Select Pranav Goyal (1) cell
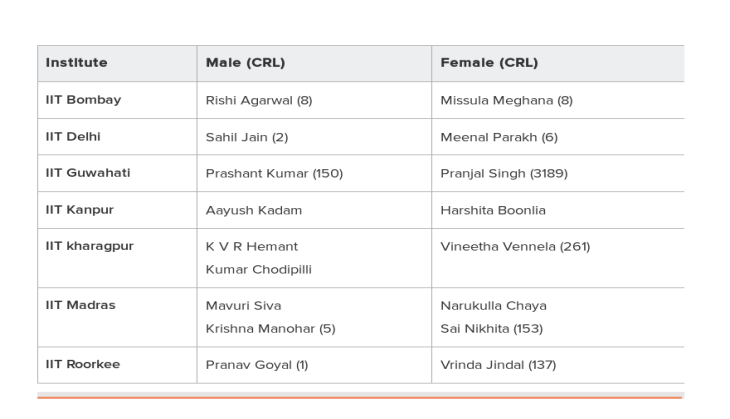 click(x=257, y=365)
